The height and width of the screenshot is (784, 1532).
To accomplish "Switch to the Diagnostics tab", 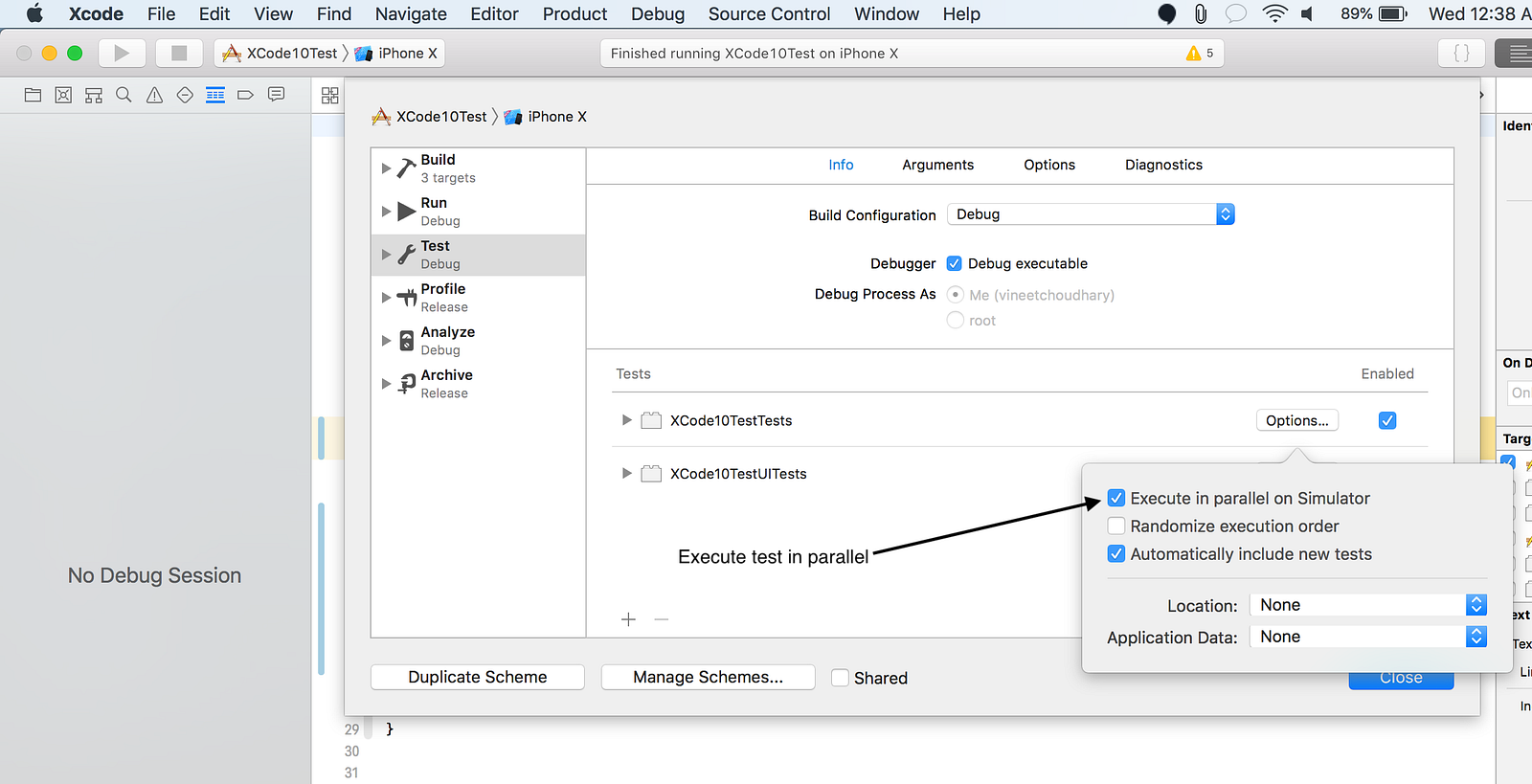I will click(x=1163, y=165).
